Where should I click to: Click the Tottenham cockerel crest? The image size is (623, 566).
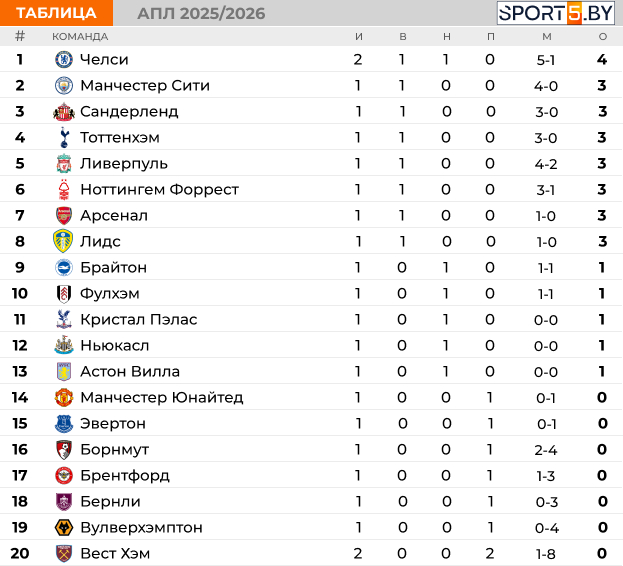click(64, 137)
